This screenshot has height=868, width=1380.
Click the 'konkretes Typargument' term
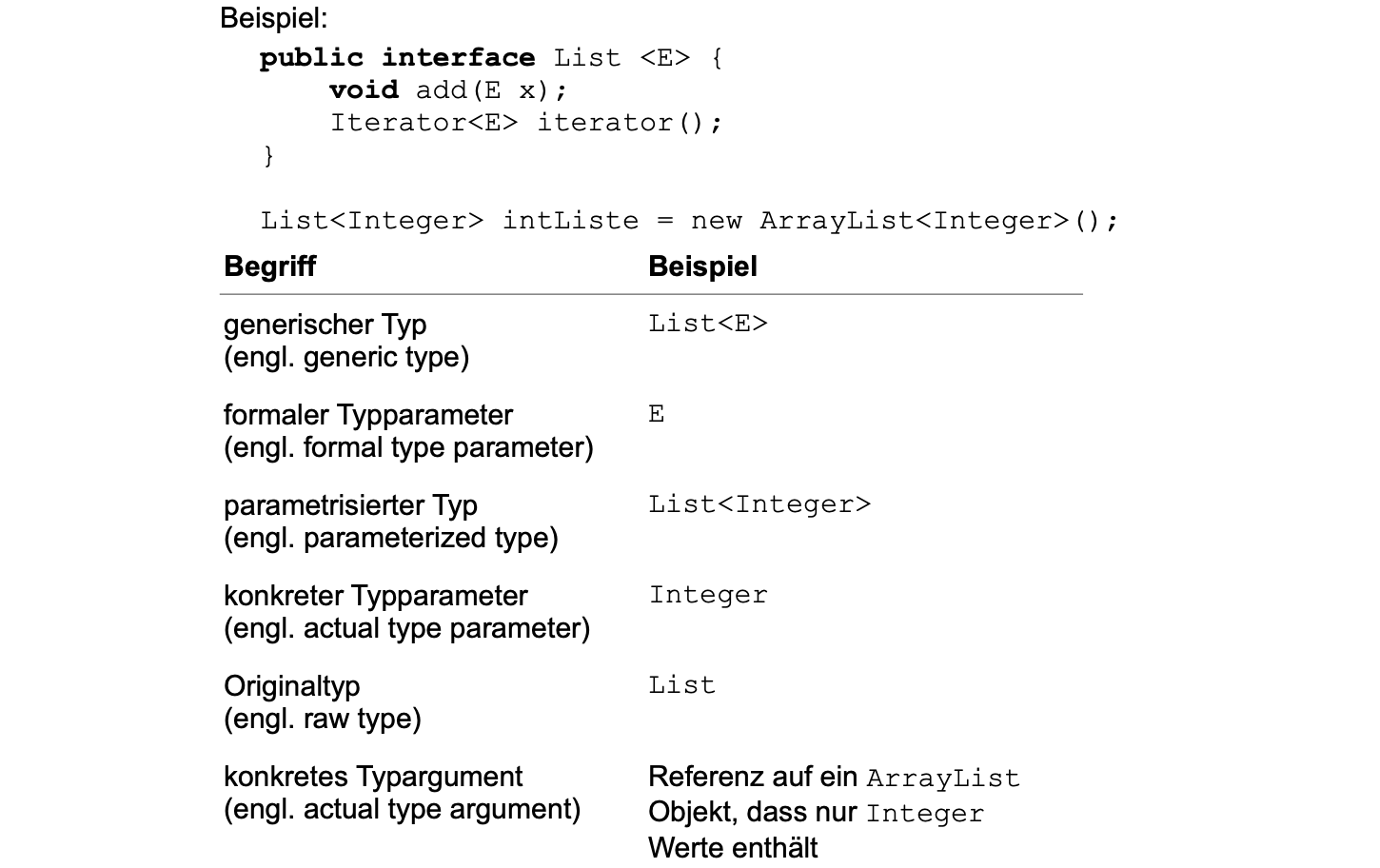pyautogui.click(x=372, y=777)
